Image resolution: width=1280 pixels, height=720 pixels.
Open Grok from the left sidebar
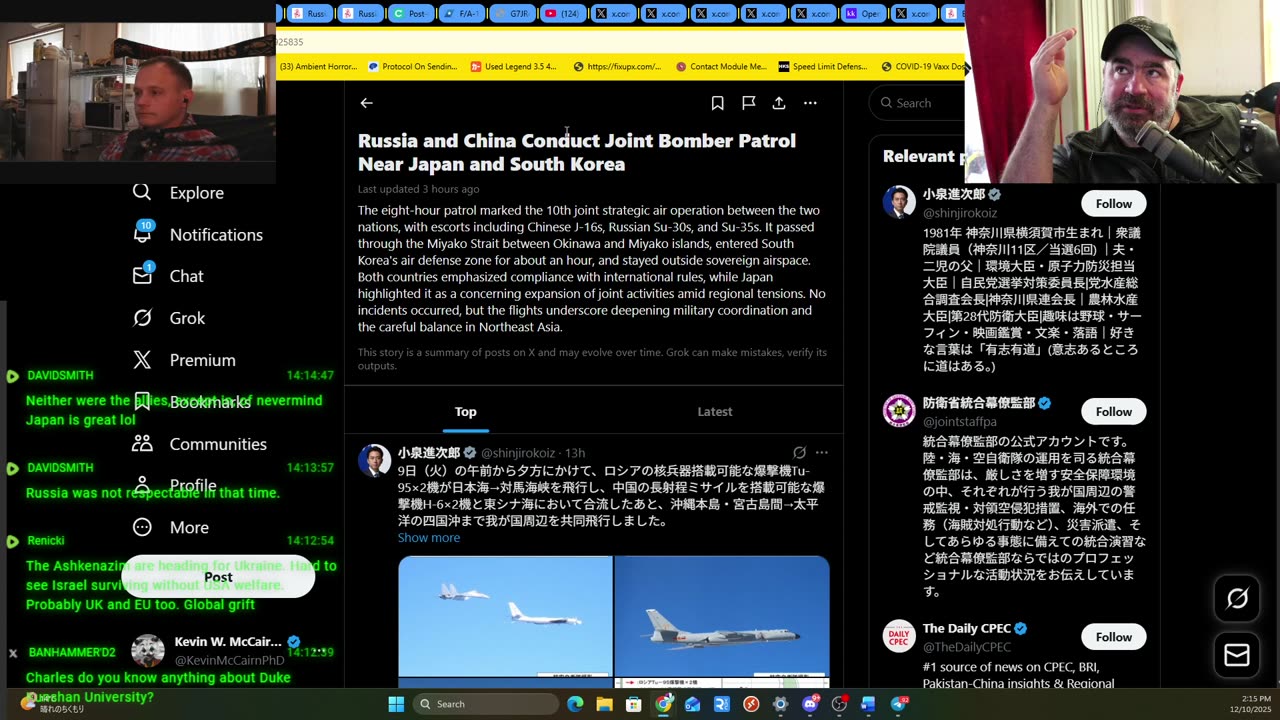tap(170, 318)
